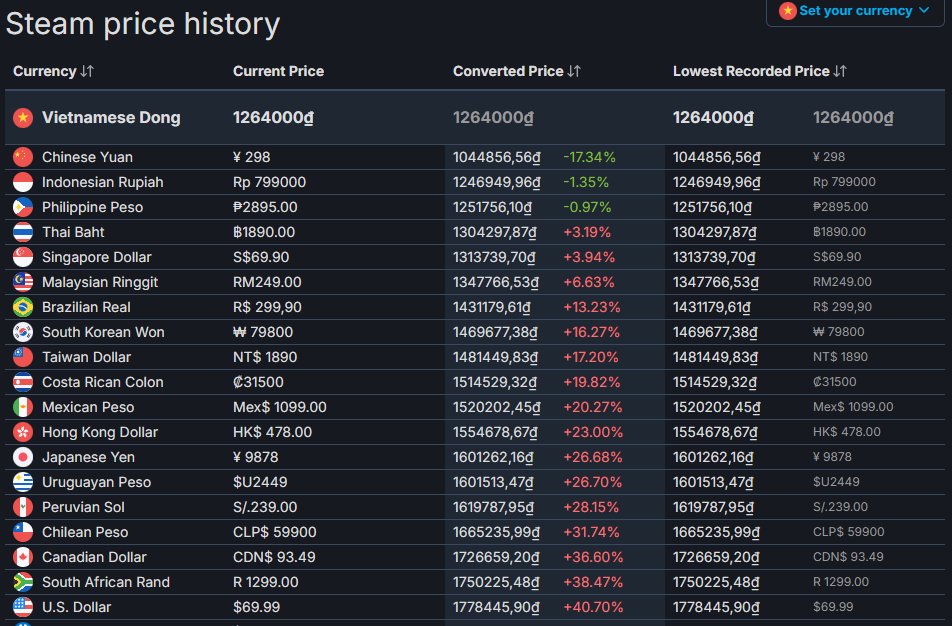Screen dimensions: 952x626
Task: Select the Philippine Peso currency name
Action: point(92,207)
